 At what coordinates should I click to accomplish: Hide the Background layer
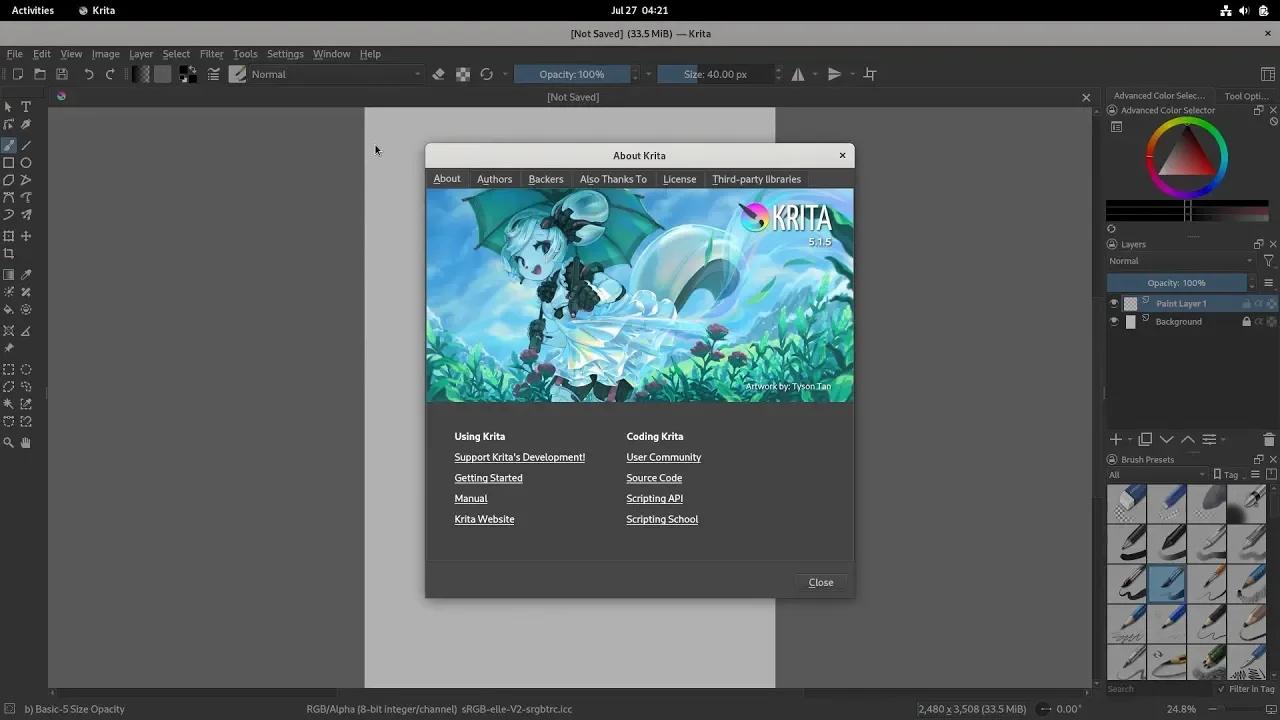pos(1114,321)
